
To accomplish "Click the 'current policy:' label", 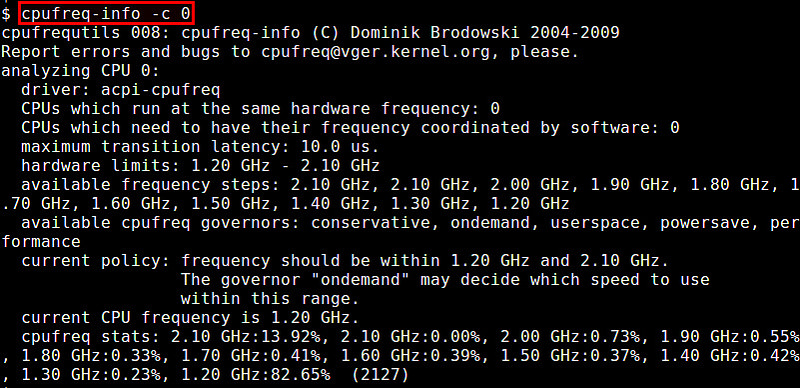I will click(x=96, y=261).
